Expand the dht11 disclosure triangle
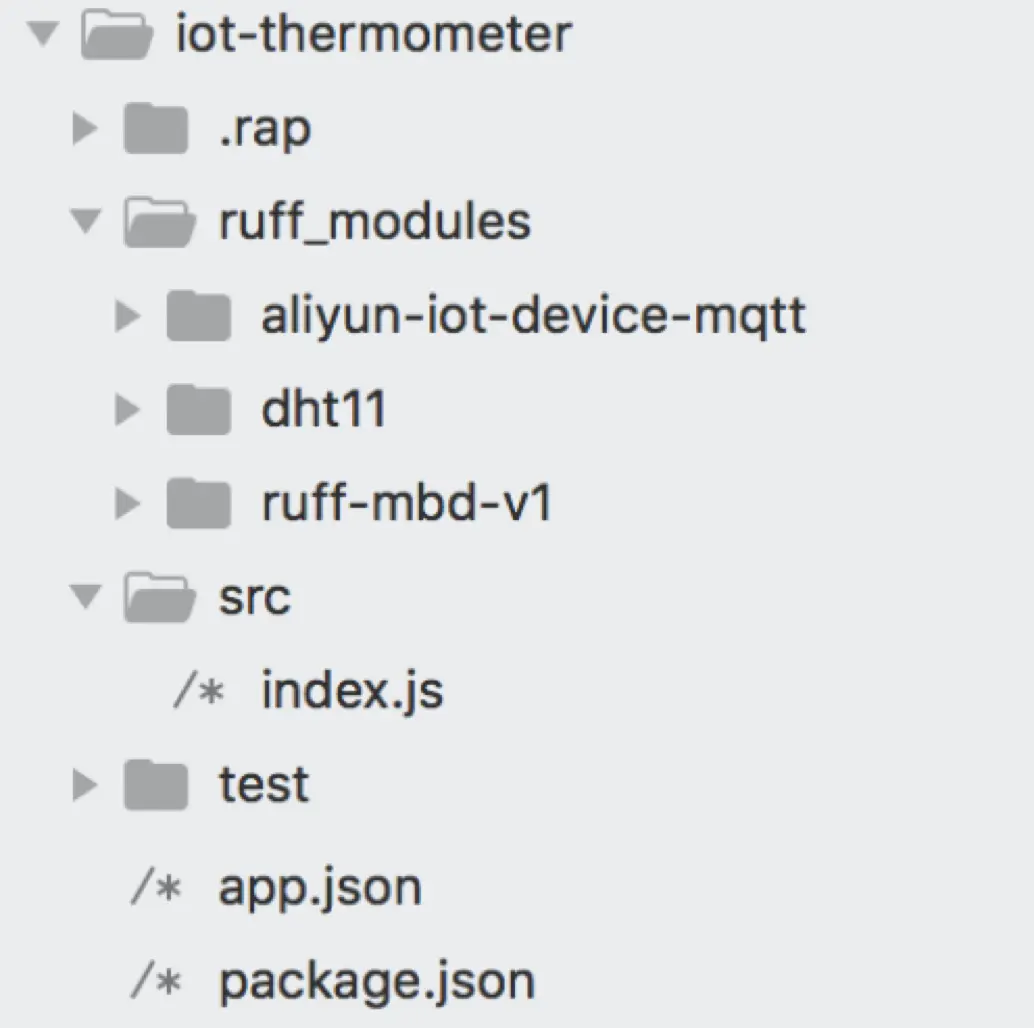 (x=128, y=410)
